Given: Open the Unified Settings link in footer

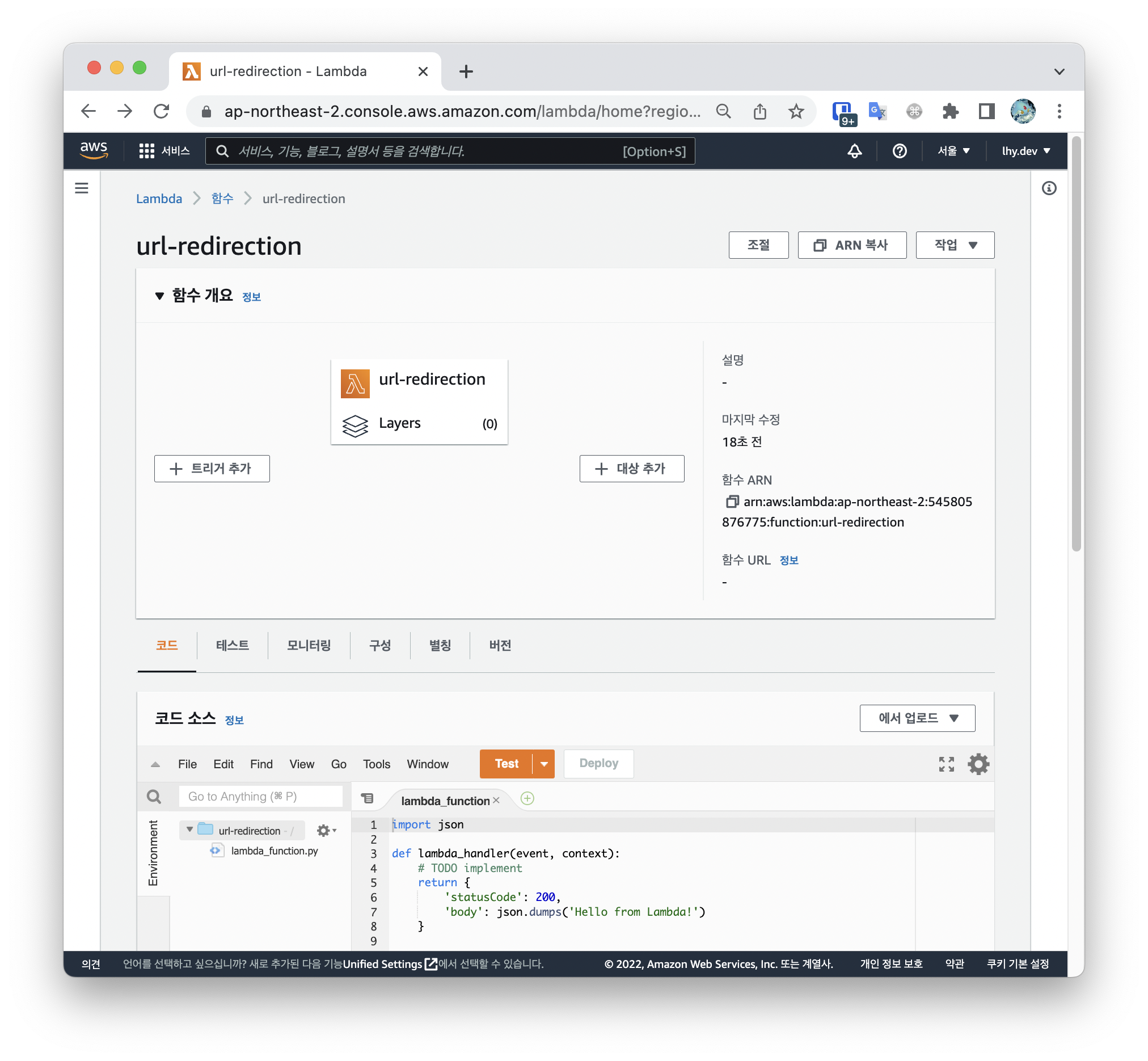Looking at the screenshot, I should pos(390,964).
